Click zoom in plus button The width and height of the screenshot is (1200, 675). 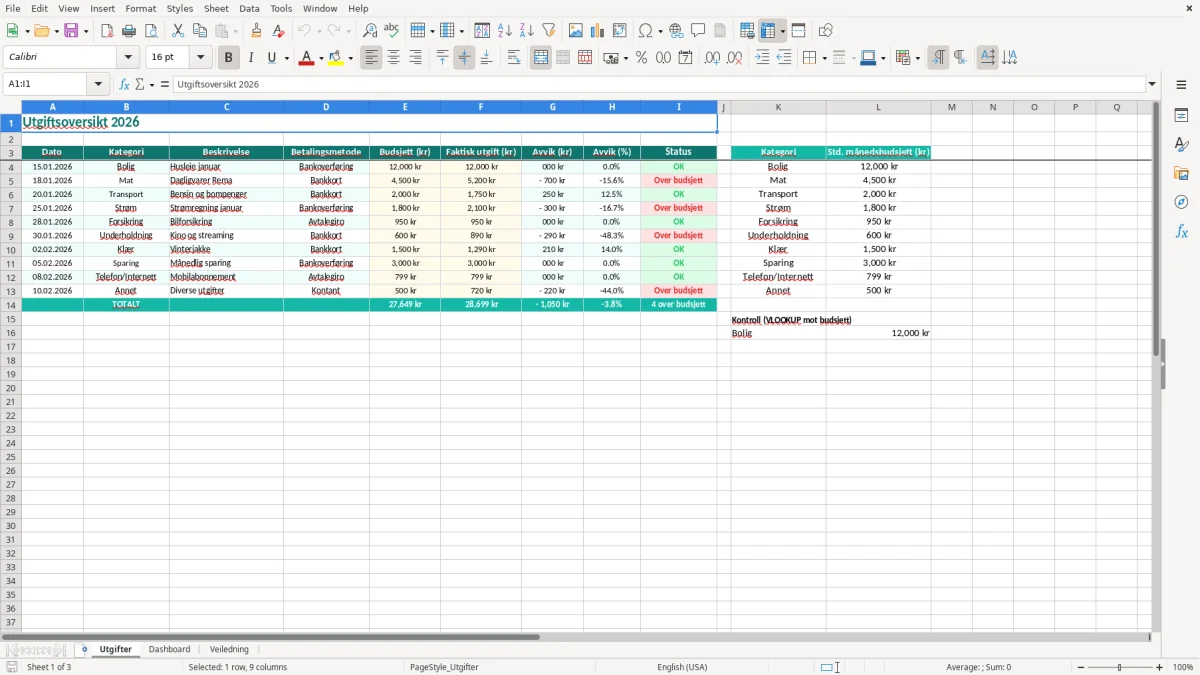pos(1160,667)
